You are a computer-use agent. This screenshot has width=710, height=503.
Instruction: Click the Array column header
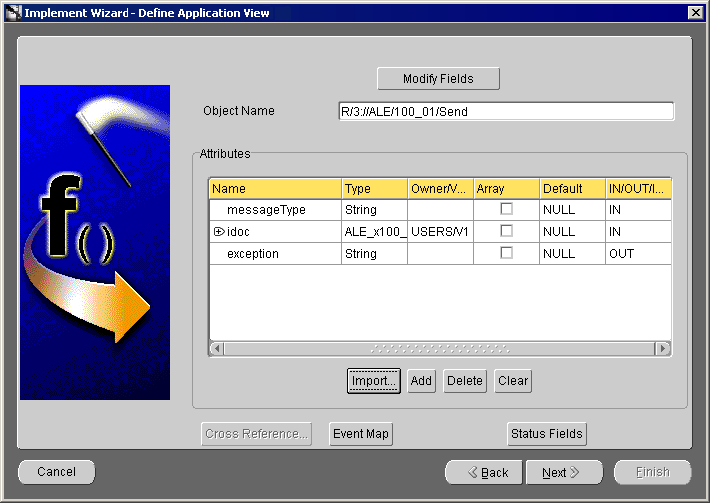click(x=507, y=189)
